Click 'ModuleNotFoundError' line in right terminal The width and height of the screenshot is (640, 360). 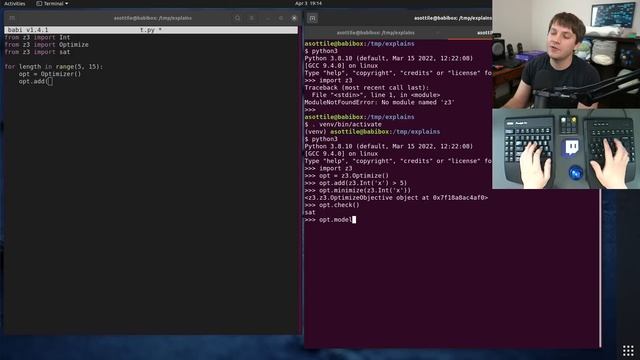[x=379, y=102]
